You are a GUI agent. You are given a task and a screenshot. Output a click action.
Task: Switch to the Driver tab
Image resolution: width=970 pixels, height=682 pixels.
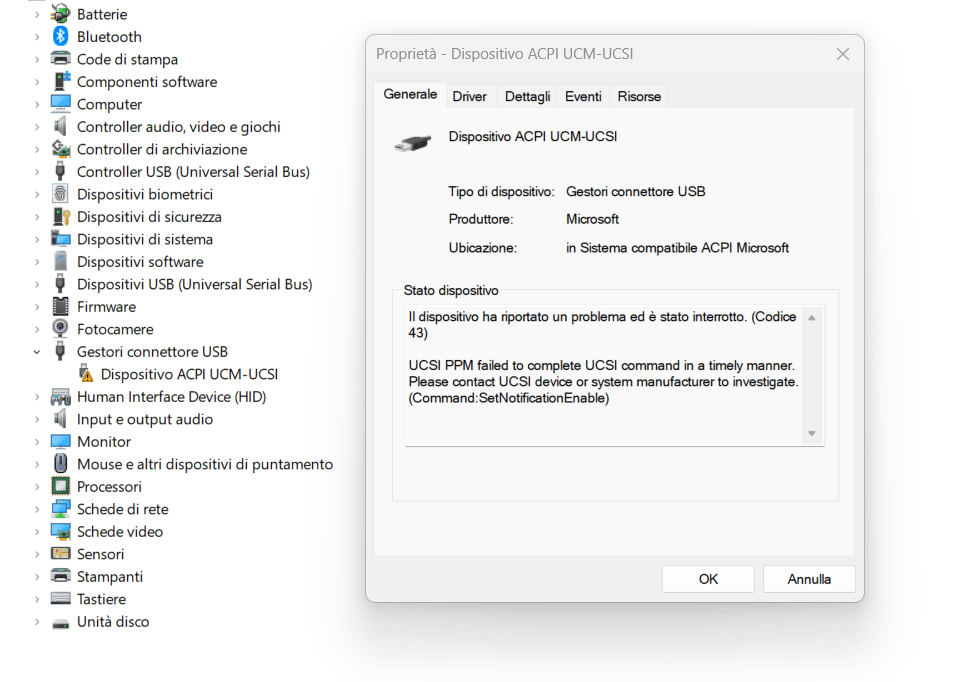[469, 95]
